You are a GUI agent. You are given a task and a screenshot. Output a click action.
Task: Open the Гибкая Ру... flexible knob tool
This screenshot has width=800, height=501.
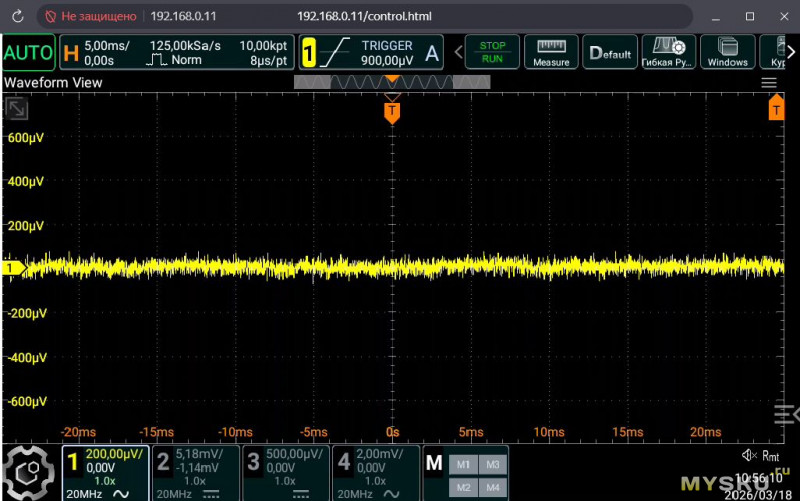(668, 53)
